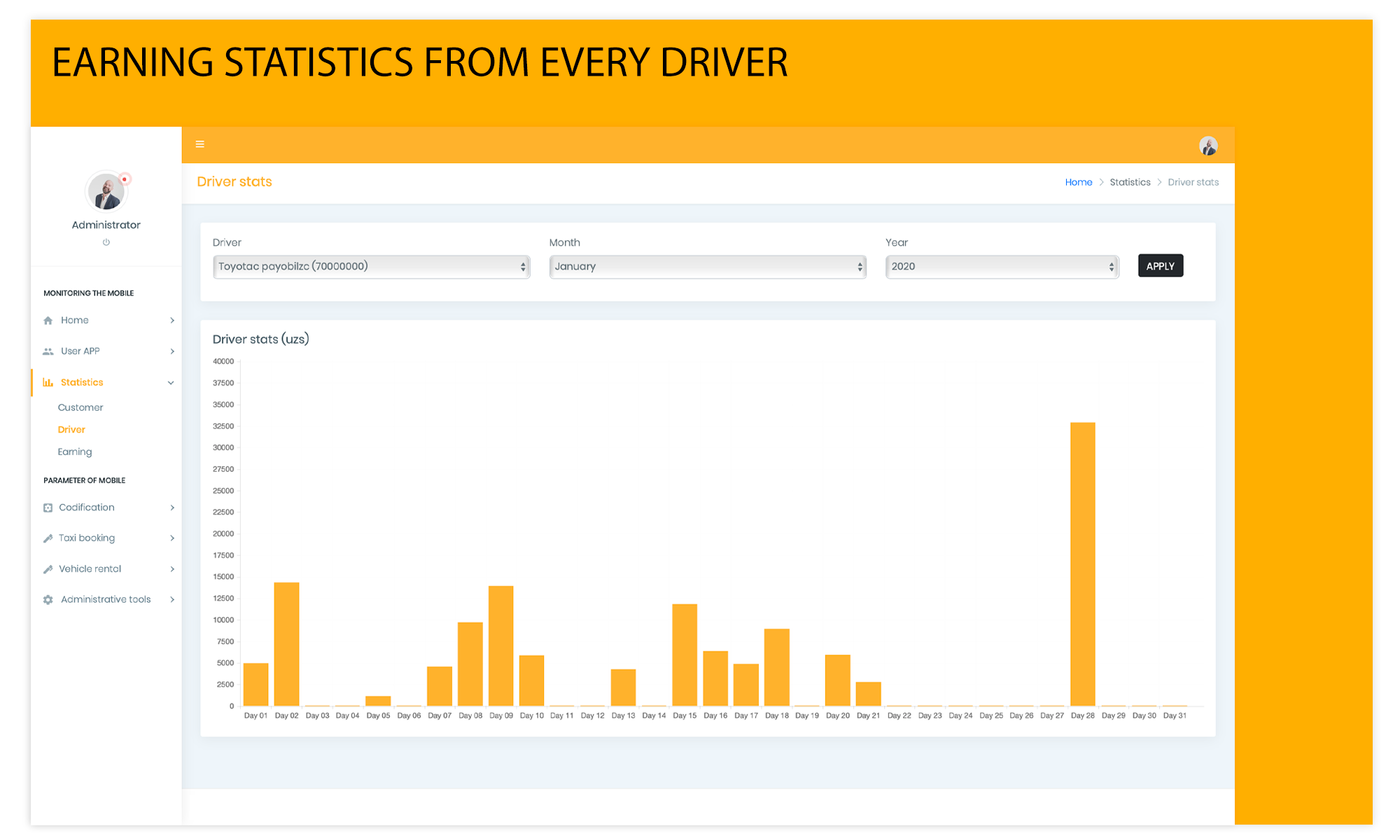Open the Driver selection dropdown
The height and width of the screenshot is (840, 1400).
[x=371, y=267]
